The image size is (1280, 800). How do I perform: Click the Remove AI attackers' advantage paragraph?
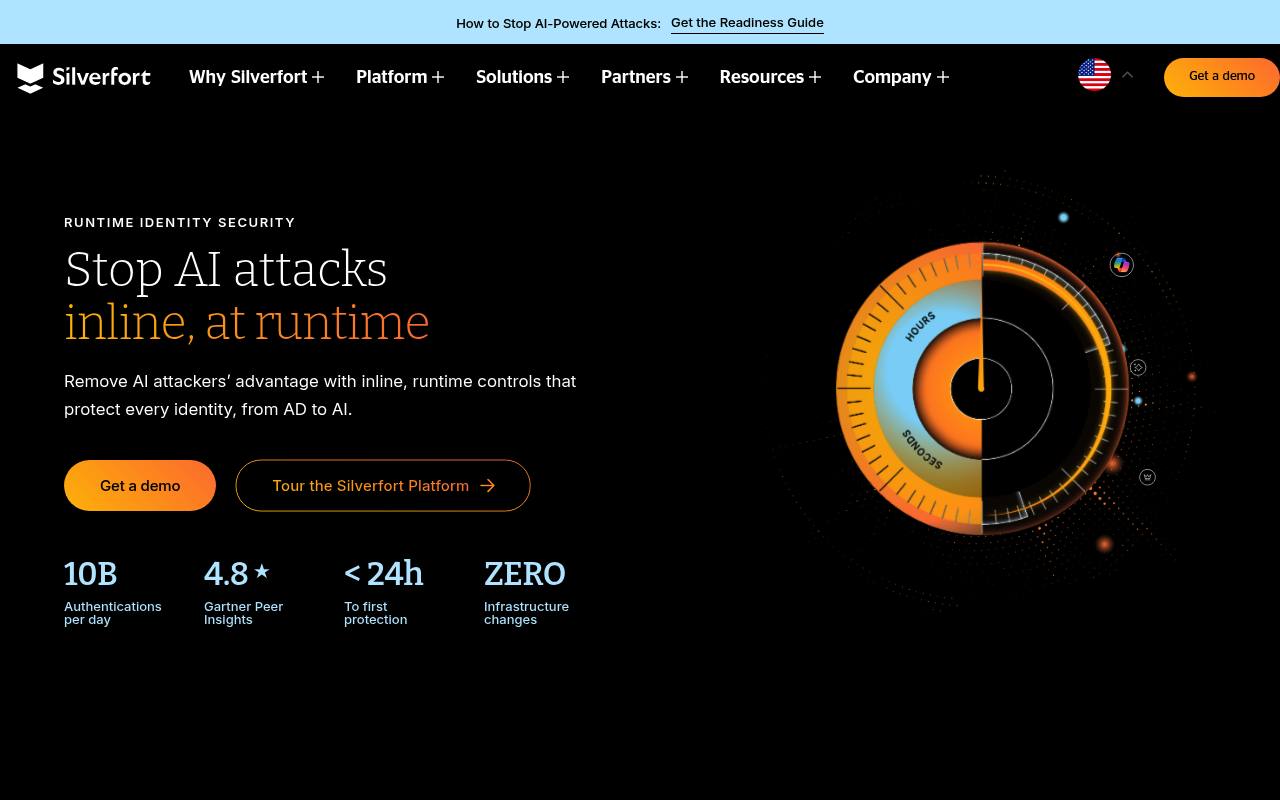(320, 395)
